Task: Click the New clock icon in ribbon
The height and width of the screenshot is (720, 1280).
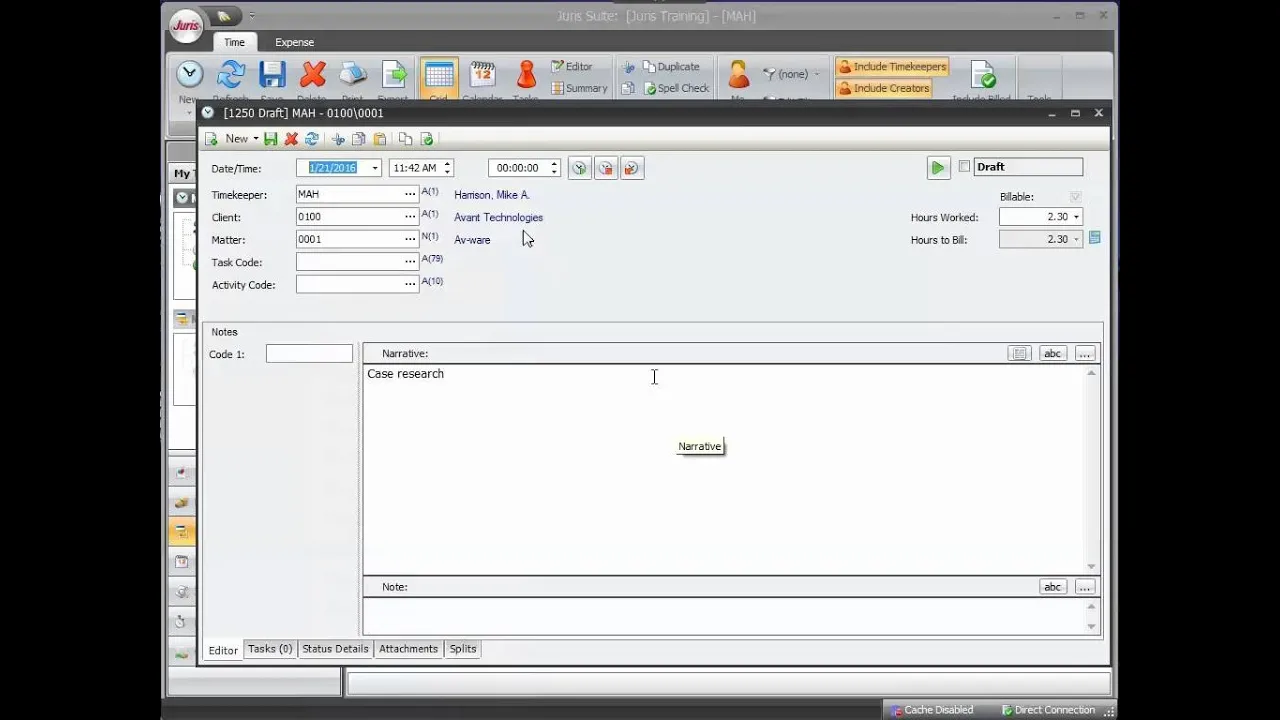Action: [x=189, y=74]
